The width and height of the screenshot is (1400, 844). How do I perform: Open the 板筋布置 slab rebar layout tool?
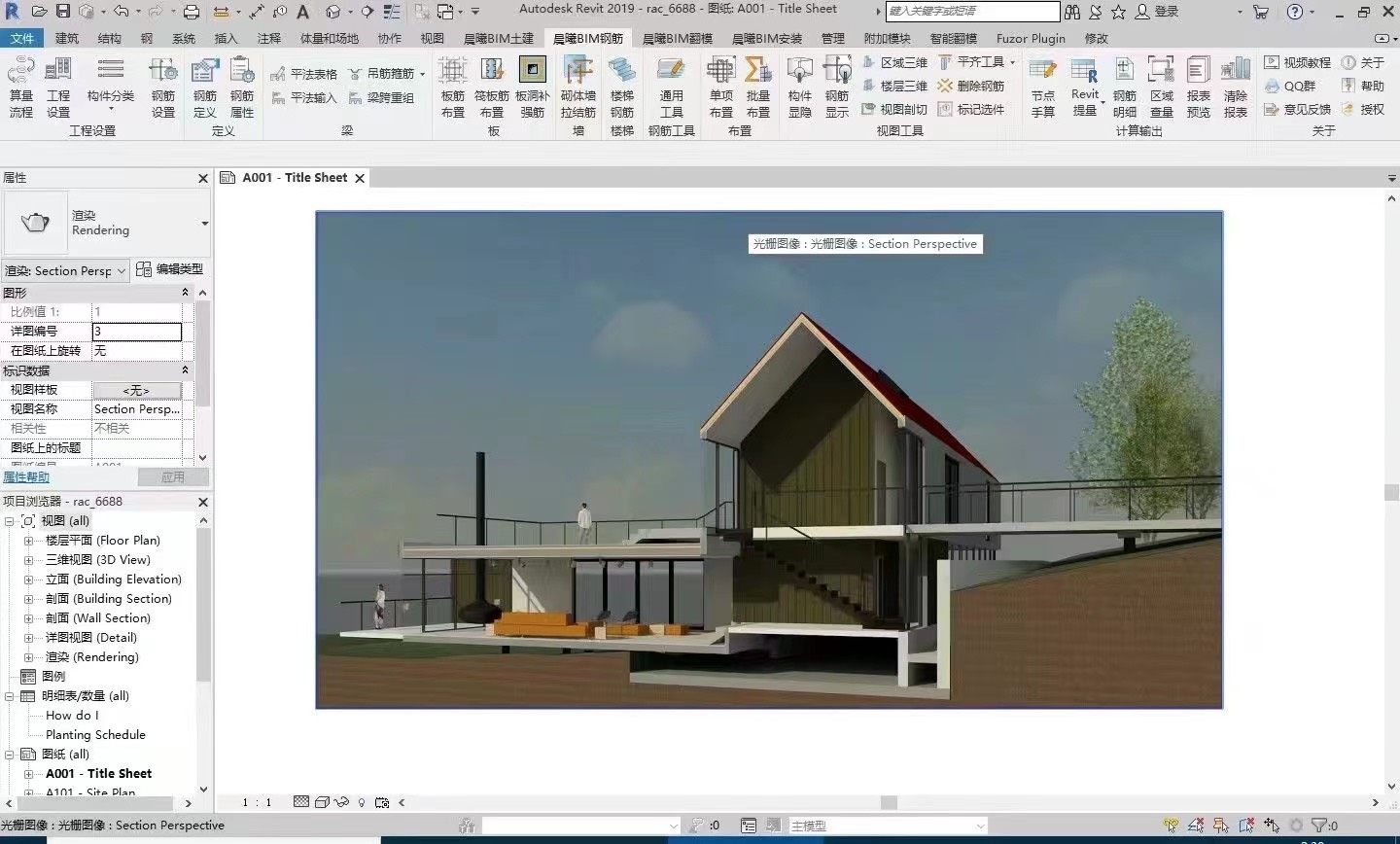(452, 86)
